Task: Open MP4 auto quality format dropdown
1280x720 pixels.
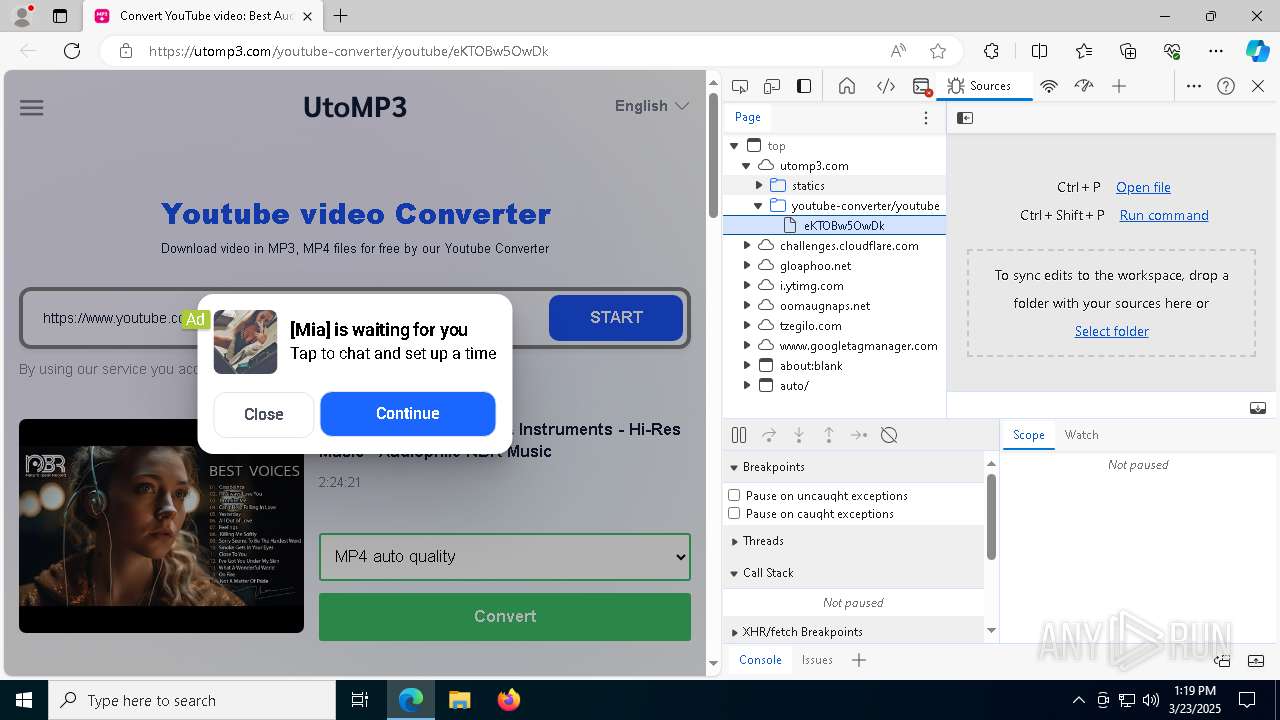Action: [505, 557]
